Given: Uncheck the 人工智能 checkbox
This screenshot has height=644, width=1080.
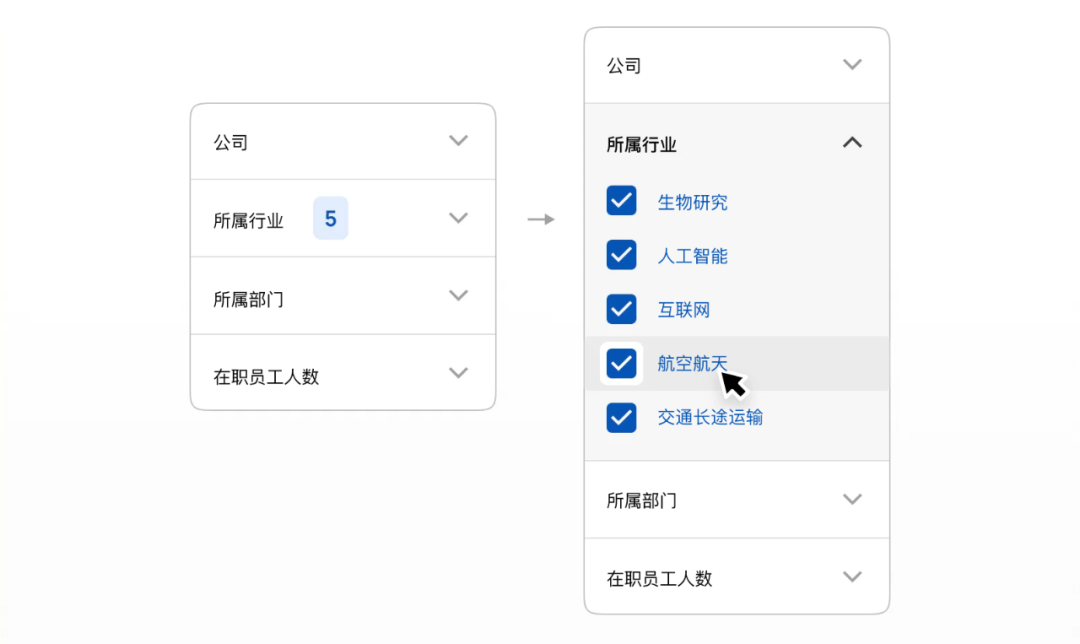Looking at the screenshot, I should point(621,255).
